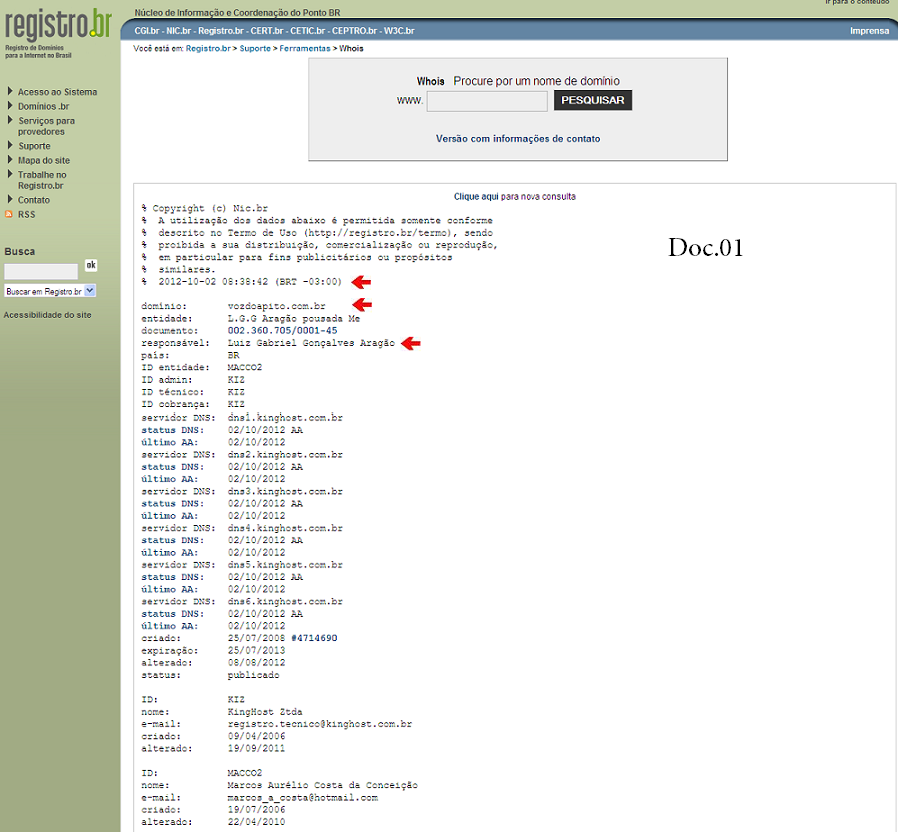Screen dimensions: 898x832
Task: Click the NIC.br top link
Action: point(178,31)
